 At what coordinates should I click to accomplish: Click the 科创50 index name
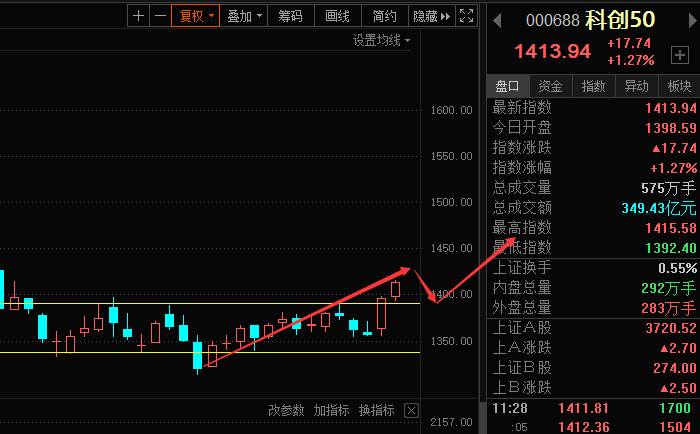coord(620,20)
